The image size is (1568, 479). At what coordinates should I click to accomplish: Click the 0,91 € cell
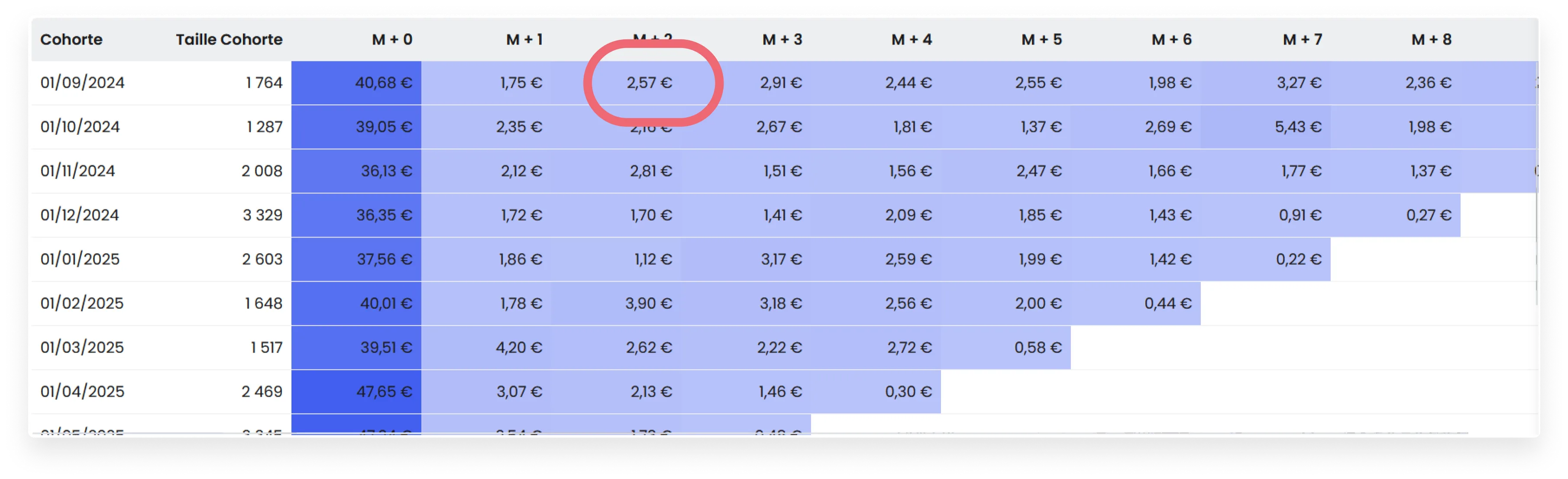click(1265, 215)
